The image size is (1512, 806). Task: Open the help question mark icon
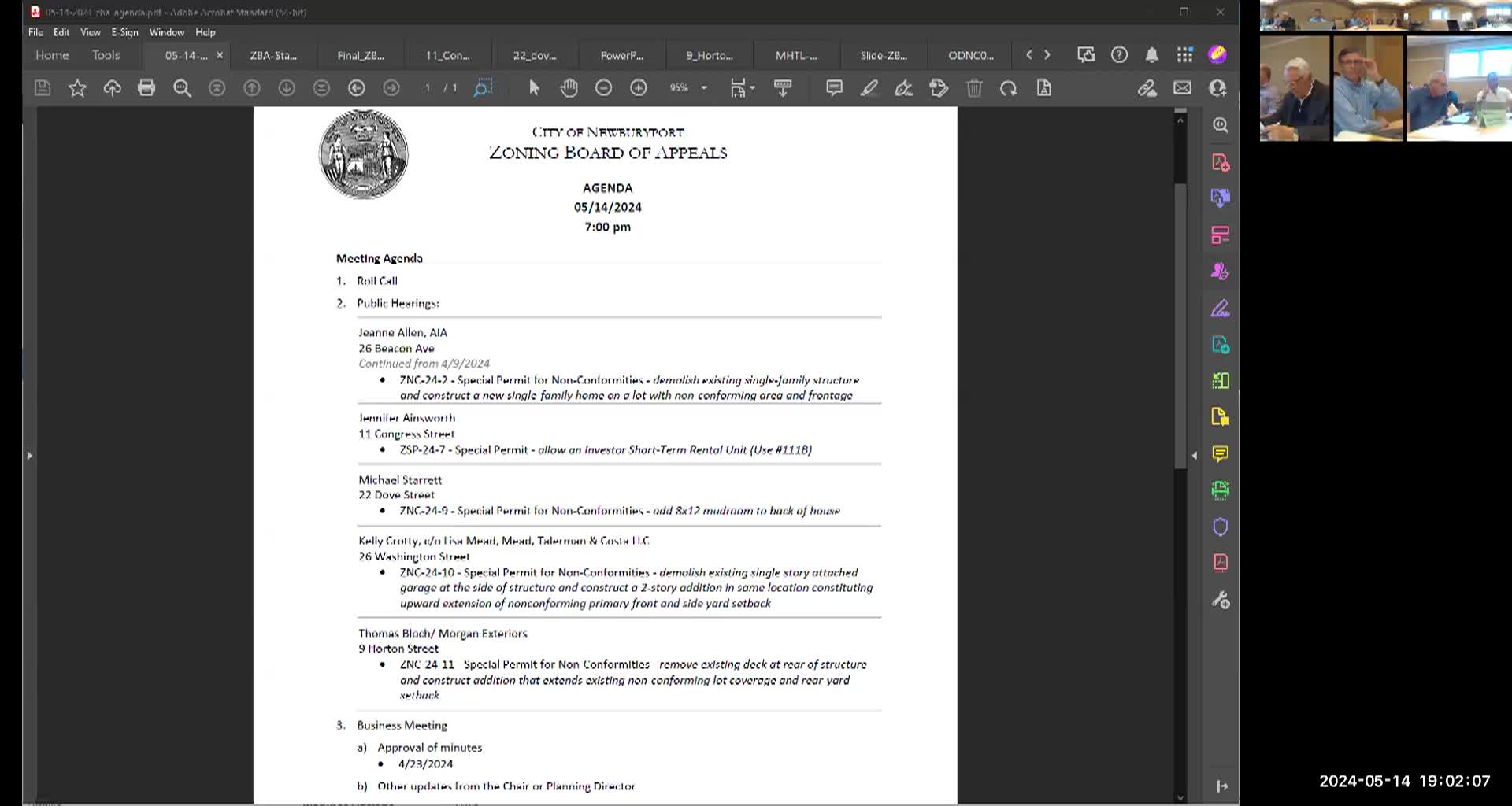point(1119,55)
